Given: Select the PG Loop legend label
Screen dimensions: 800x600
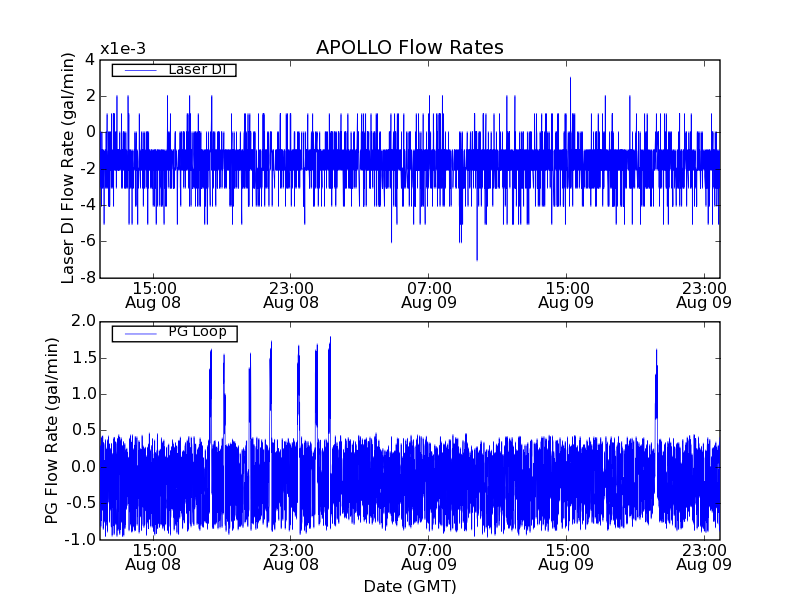Looking at the screenshot, I should point(197,332).
